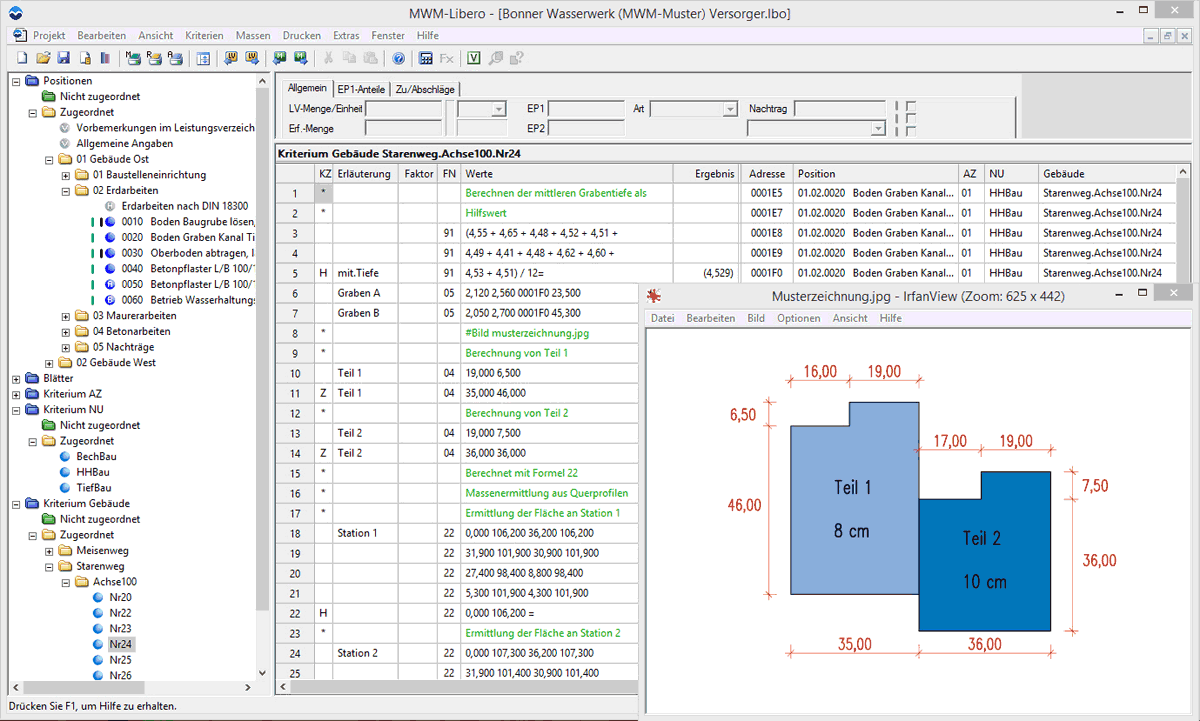Click the LV export arrow icon
This screenshot has height=721, width=1200.
252,58
